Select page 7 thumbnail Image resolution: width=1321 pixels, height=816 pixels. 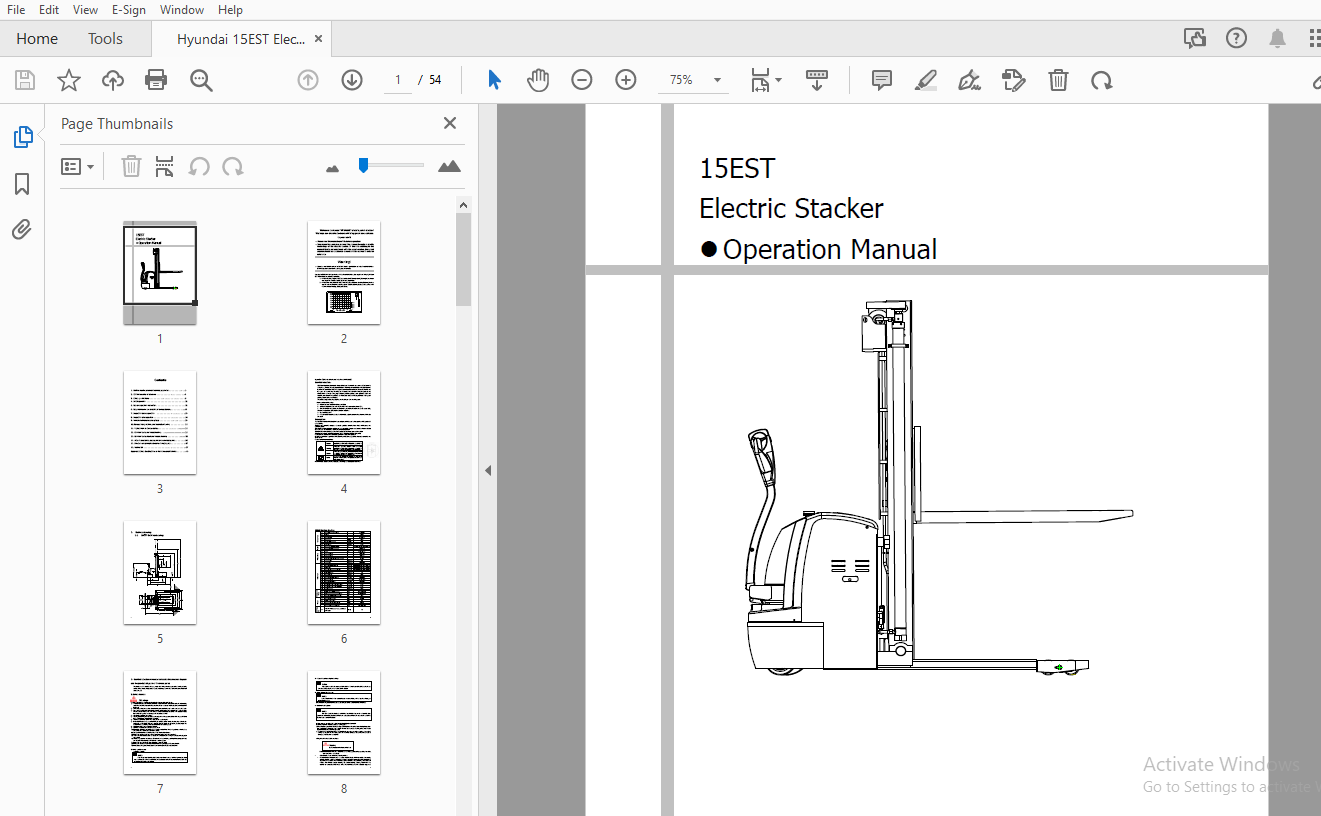tap(160, 723)
